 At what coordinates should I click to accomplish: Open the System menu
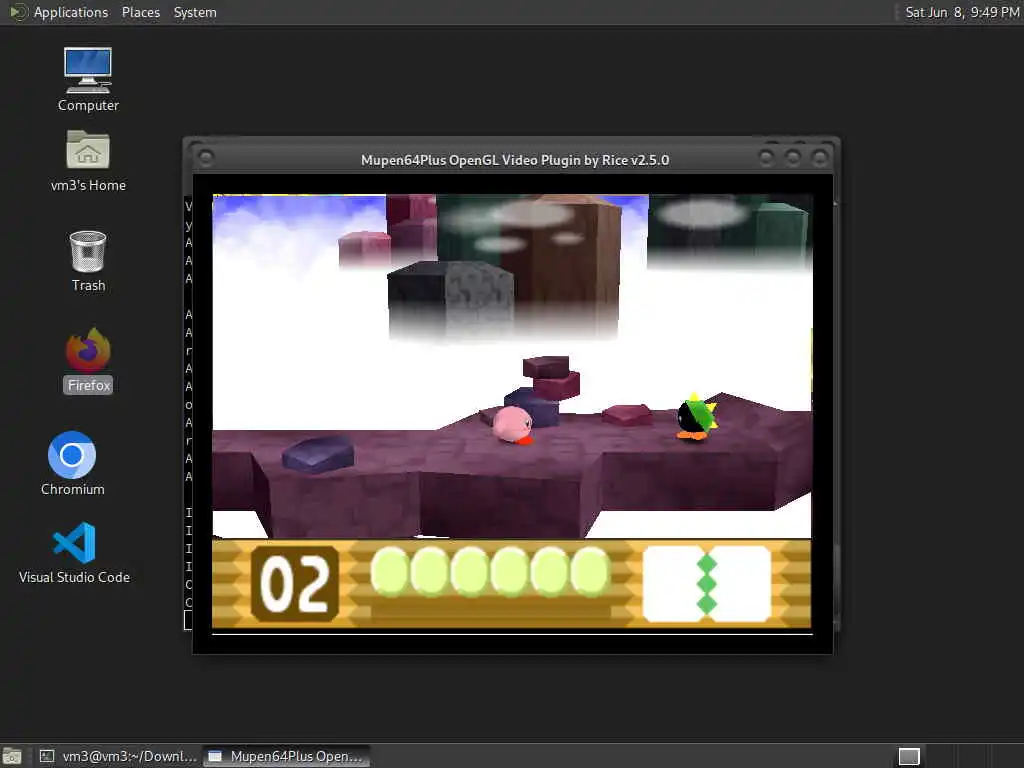pos(195,12)
